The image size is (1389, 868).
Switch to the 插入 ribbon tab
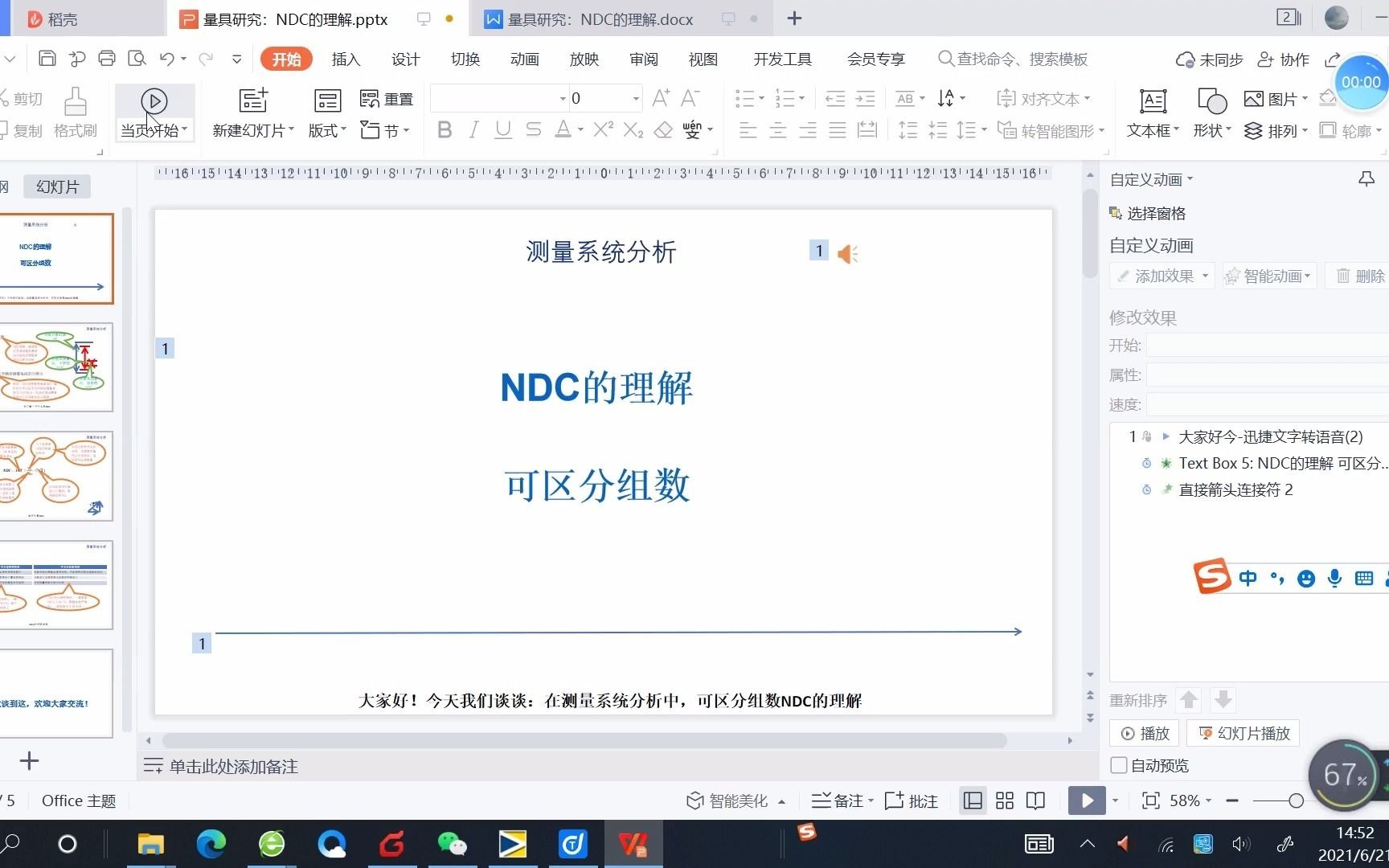[x=346, y=59]
